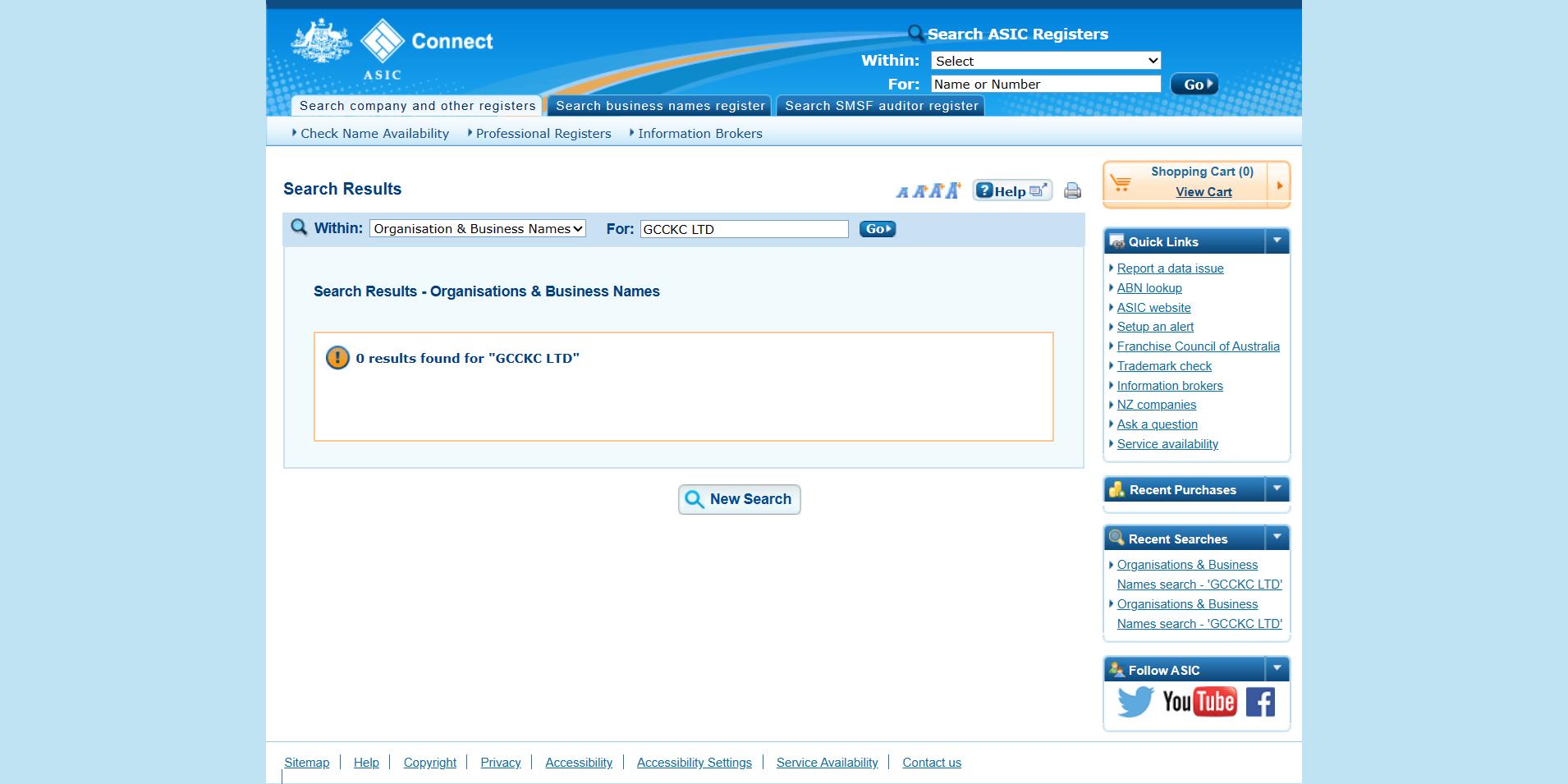
Task: Open first recent search for GCCKC LTD
Action: [1199, 575]
